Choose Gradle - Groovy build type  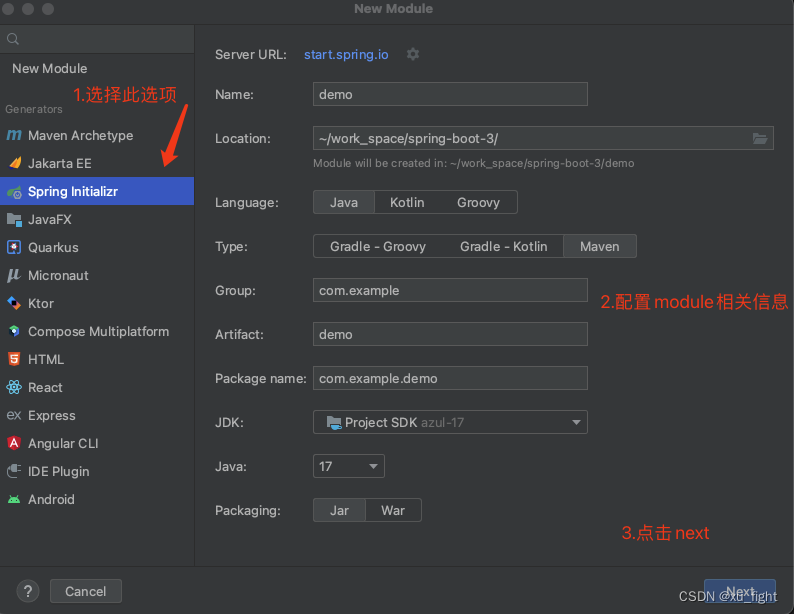coord(378,247)
